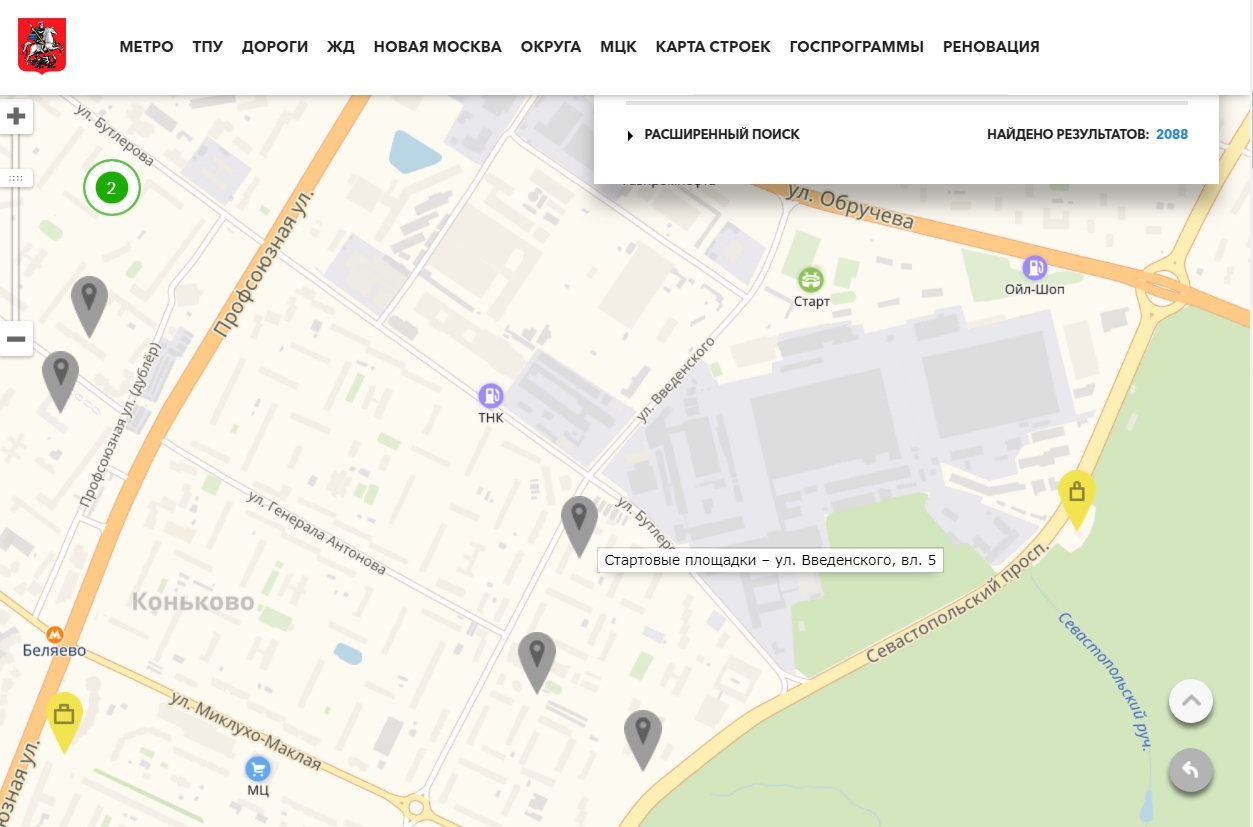1253x827 pixels.
Task: Click the Ойл-Шоп gas station icon
Action: tap(1034, 267)
